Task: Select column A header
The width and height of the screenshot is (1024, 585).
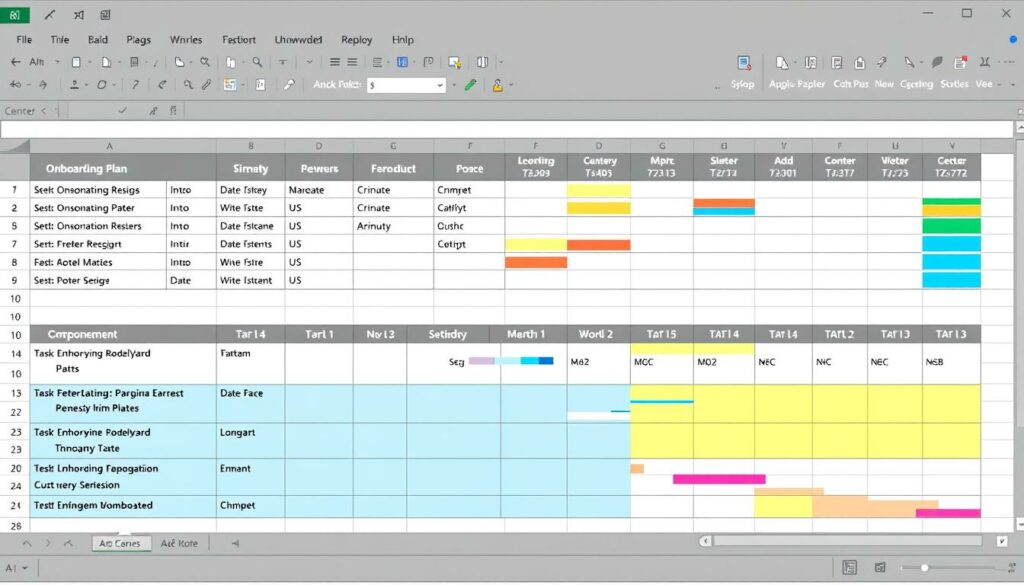Action: click(109, 146)
